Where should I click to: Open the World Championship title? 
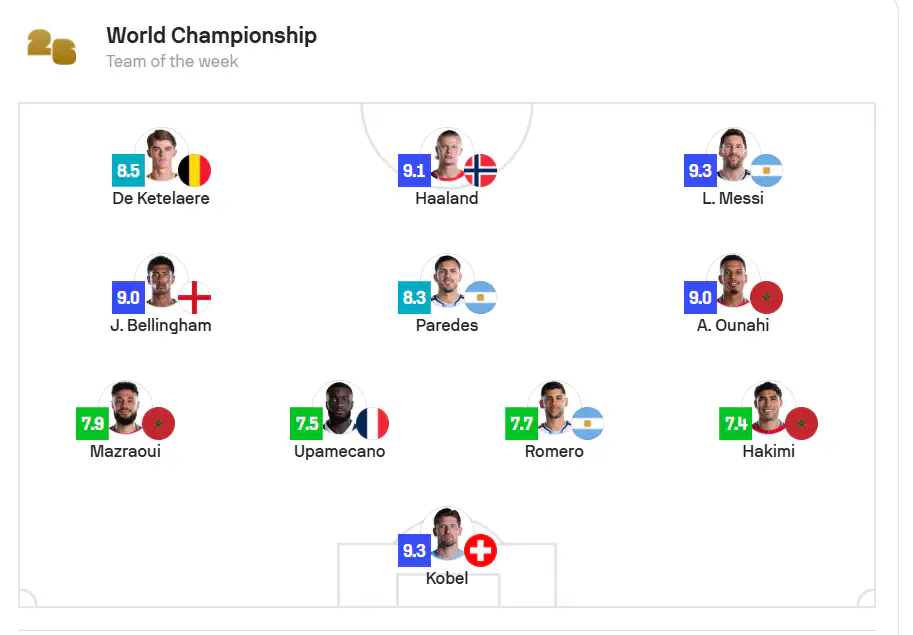pos(212,36)
